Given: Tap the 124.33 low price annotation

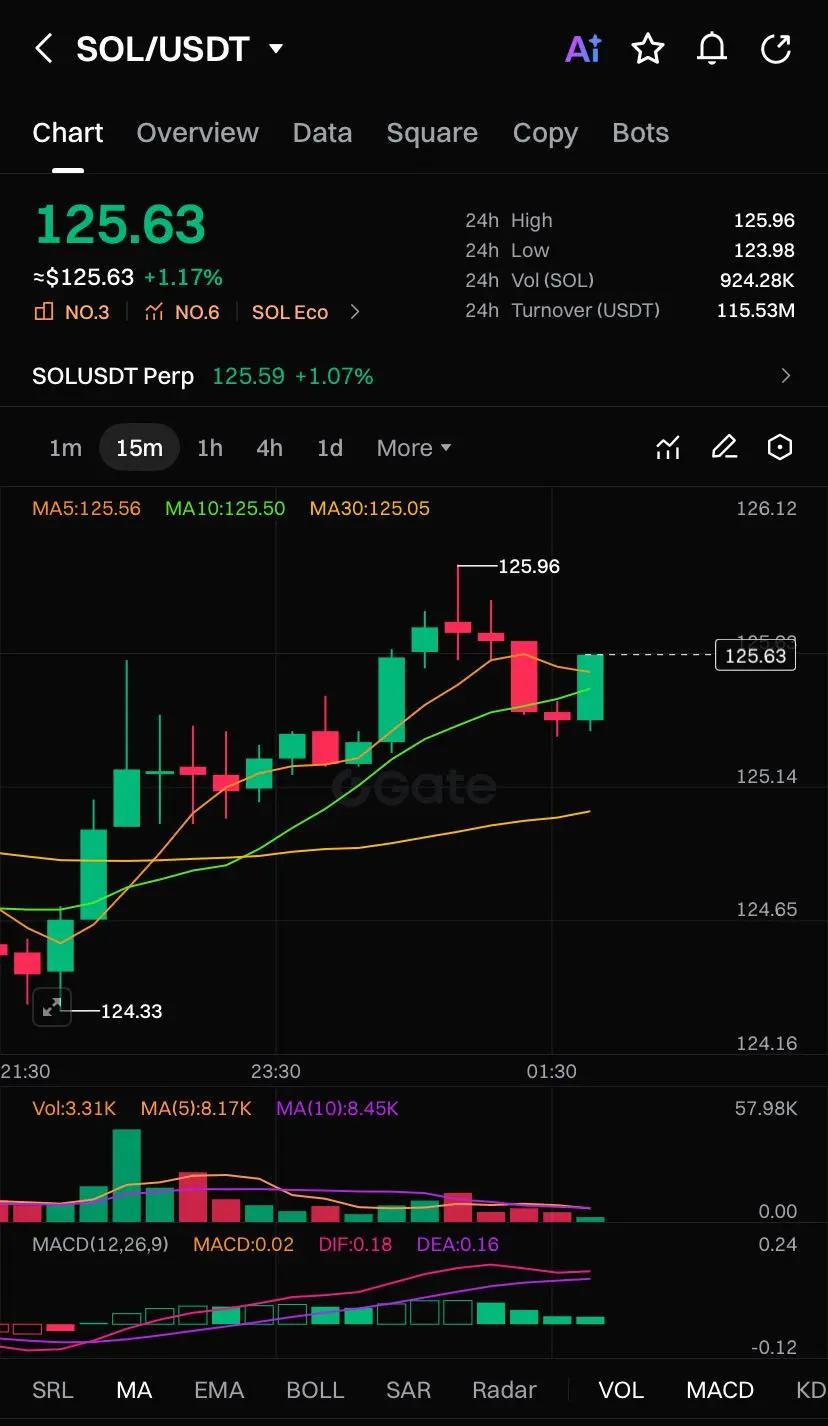Looking at the screenshot, I should [131, 1011].
